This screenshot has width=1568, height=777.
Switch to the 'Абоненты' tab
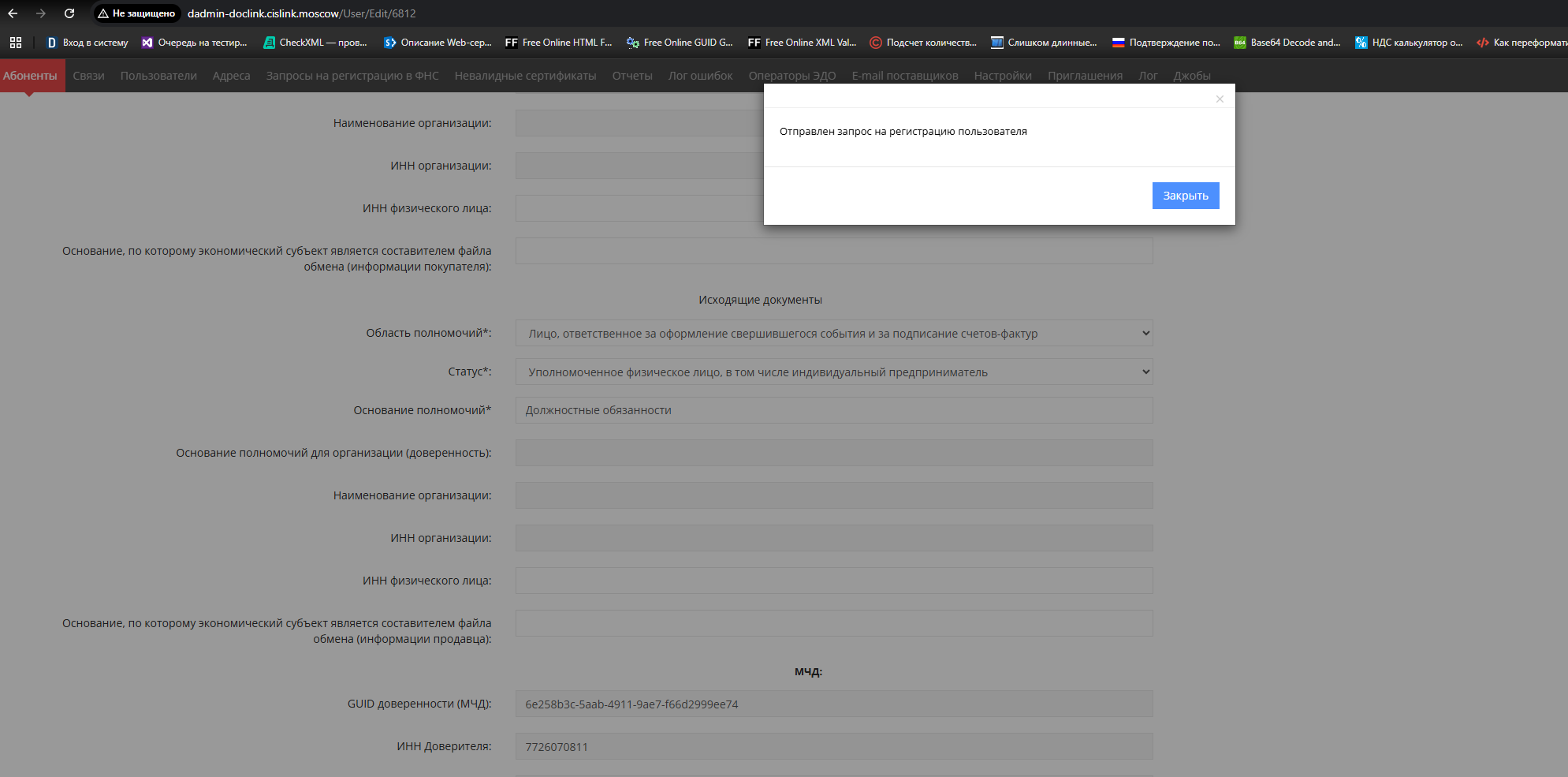tap(30, 76)
